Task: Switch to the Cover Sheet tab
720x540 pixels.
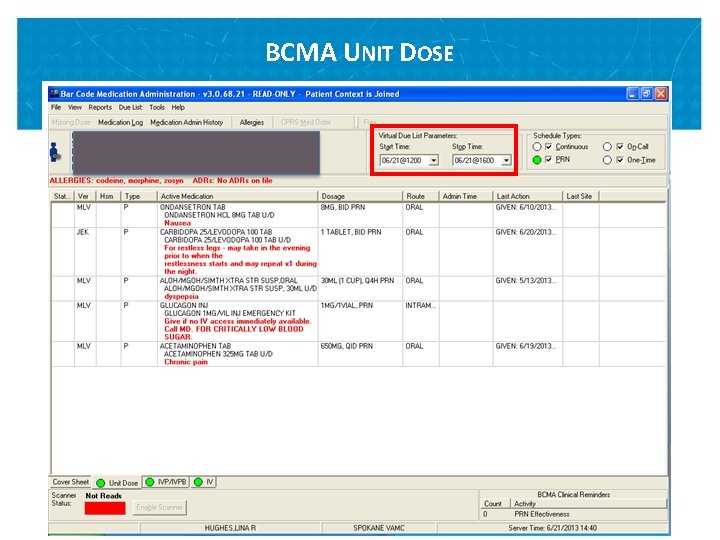Action: tap(70, 482)
